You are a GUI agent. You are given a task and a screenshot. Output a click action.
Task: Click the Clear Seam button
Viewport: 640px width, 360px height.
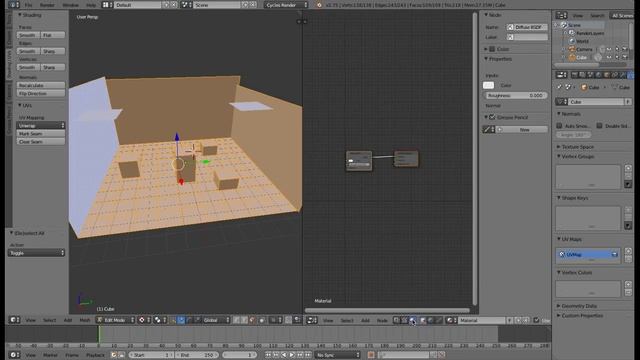point(40,142)
